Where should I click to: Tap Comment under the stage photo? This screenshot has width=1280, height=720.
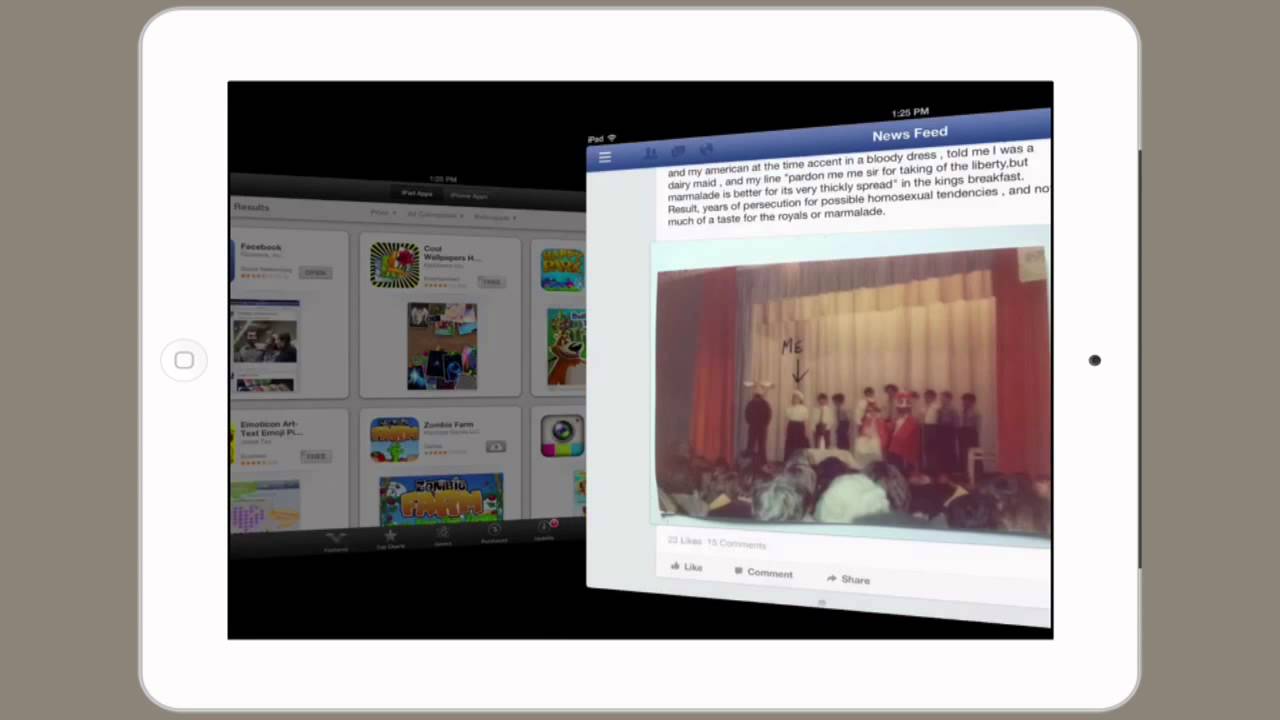click(763, 572)
